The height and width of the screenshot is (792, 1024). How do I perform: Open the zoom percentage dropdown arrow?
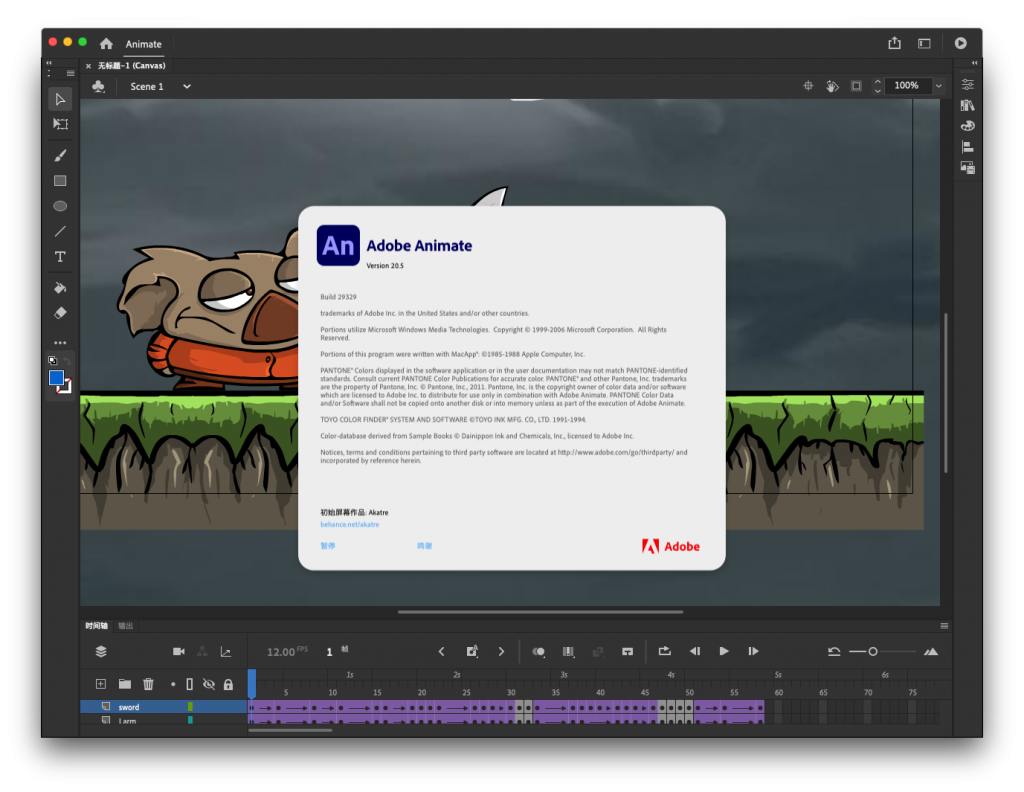pyautogui.click(x=938, y=86)
